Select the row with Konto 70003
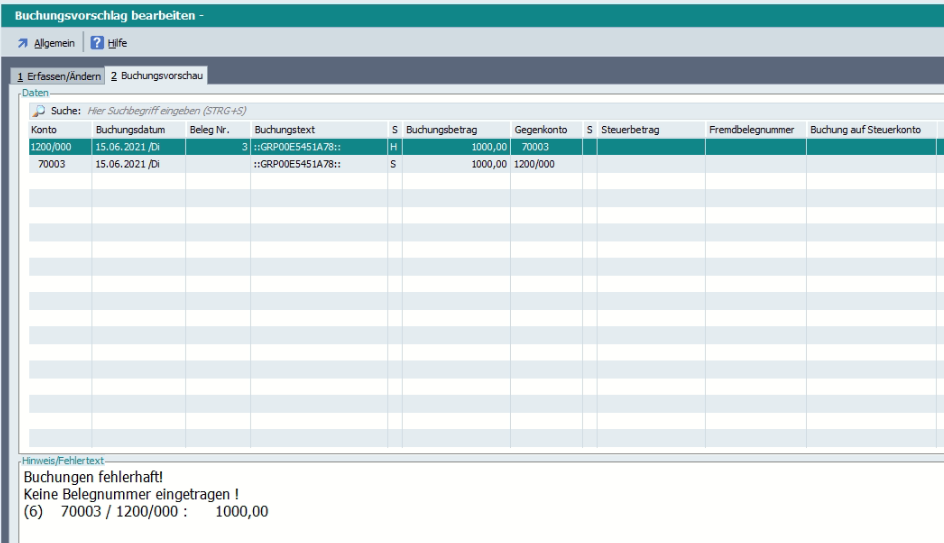 point(50,164)
